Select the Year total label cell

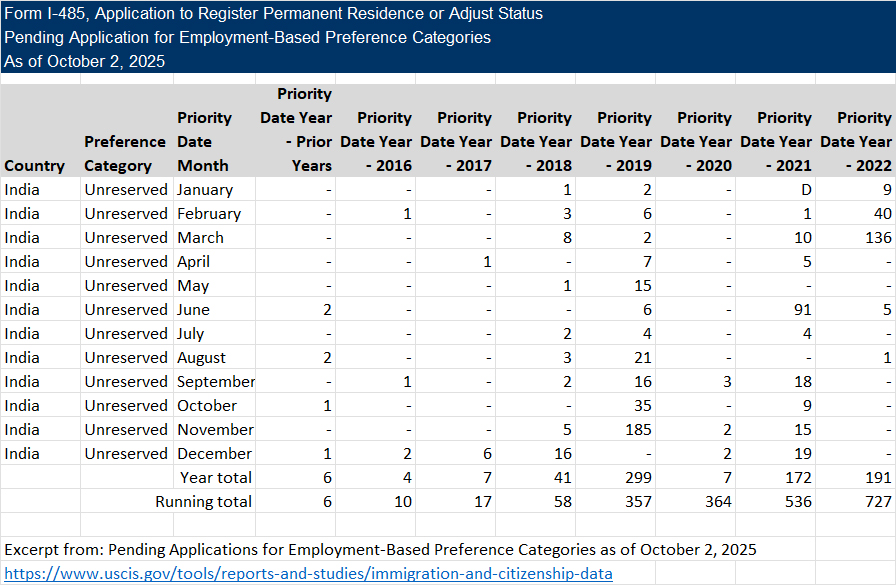pyautogui.click(x=215, y=478)
